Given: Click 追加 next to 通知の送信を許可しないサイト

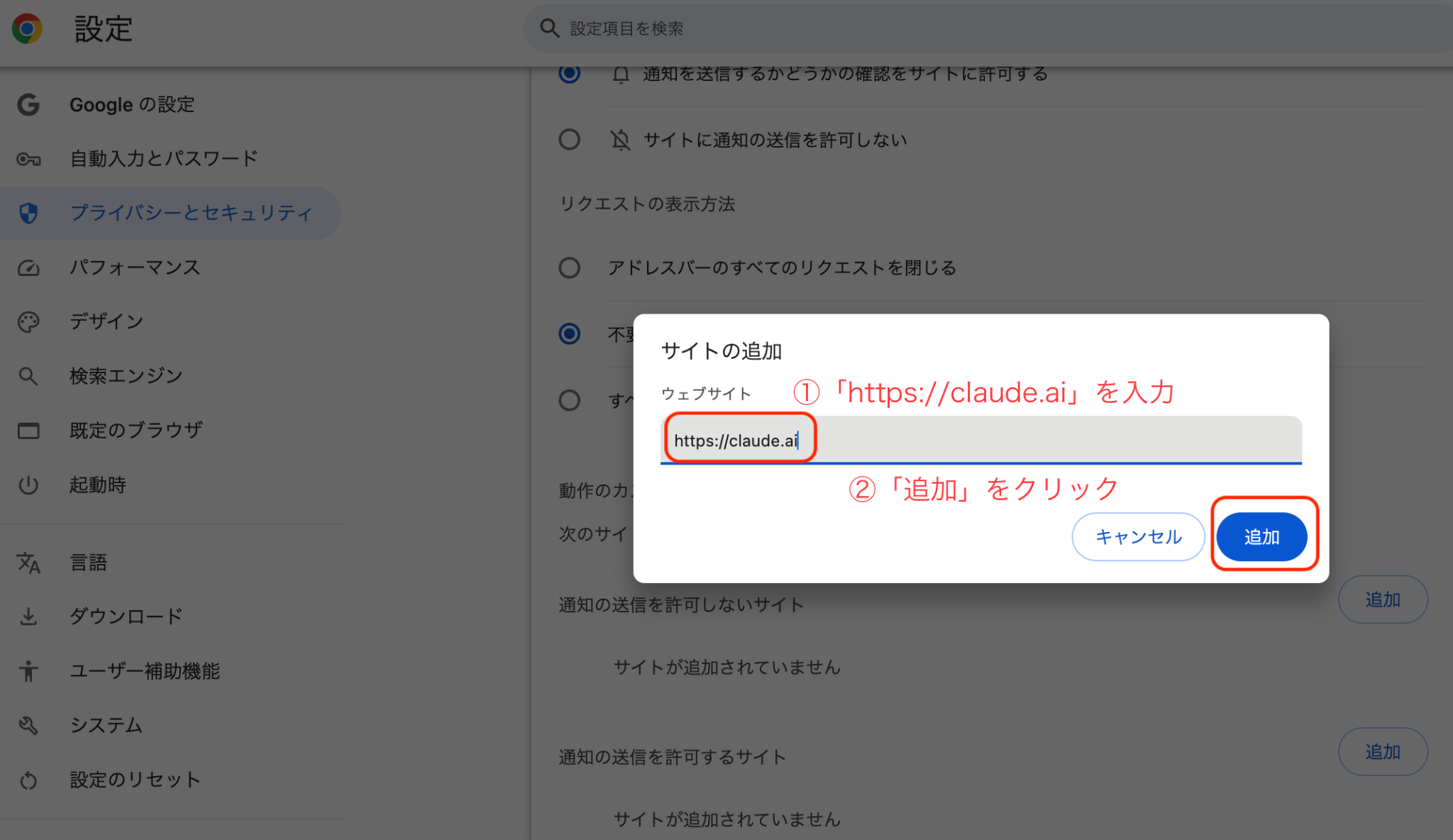Looking at the screenshot, I should [x=1382, y=599].
